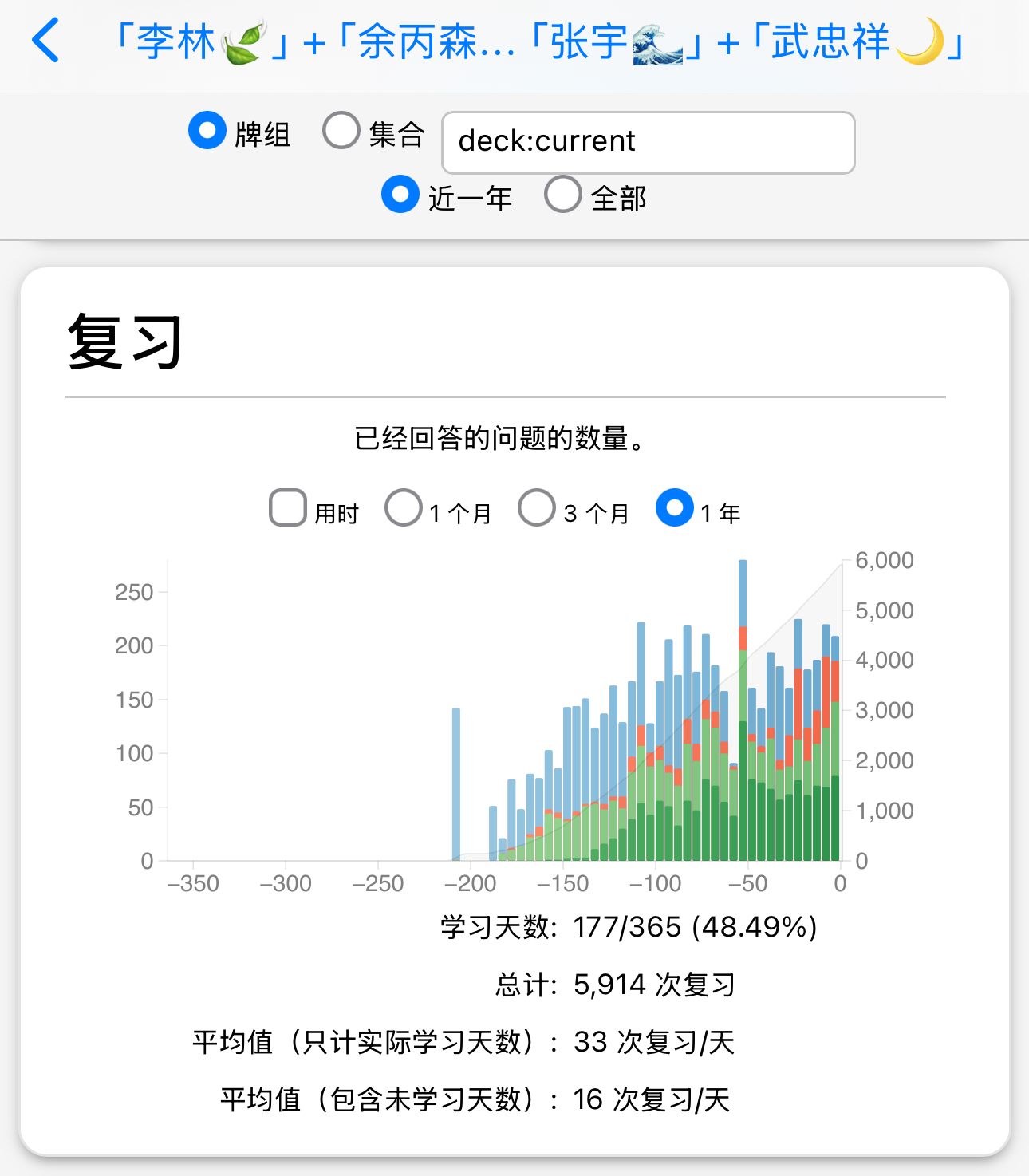This screenshot has width=1029, height=1176.
Task: Select the 1 个月 chart range
Action: tap(404, 508)
